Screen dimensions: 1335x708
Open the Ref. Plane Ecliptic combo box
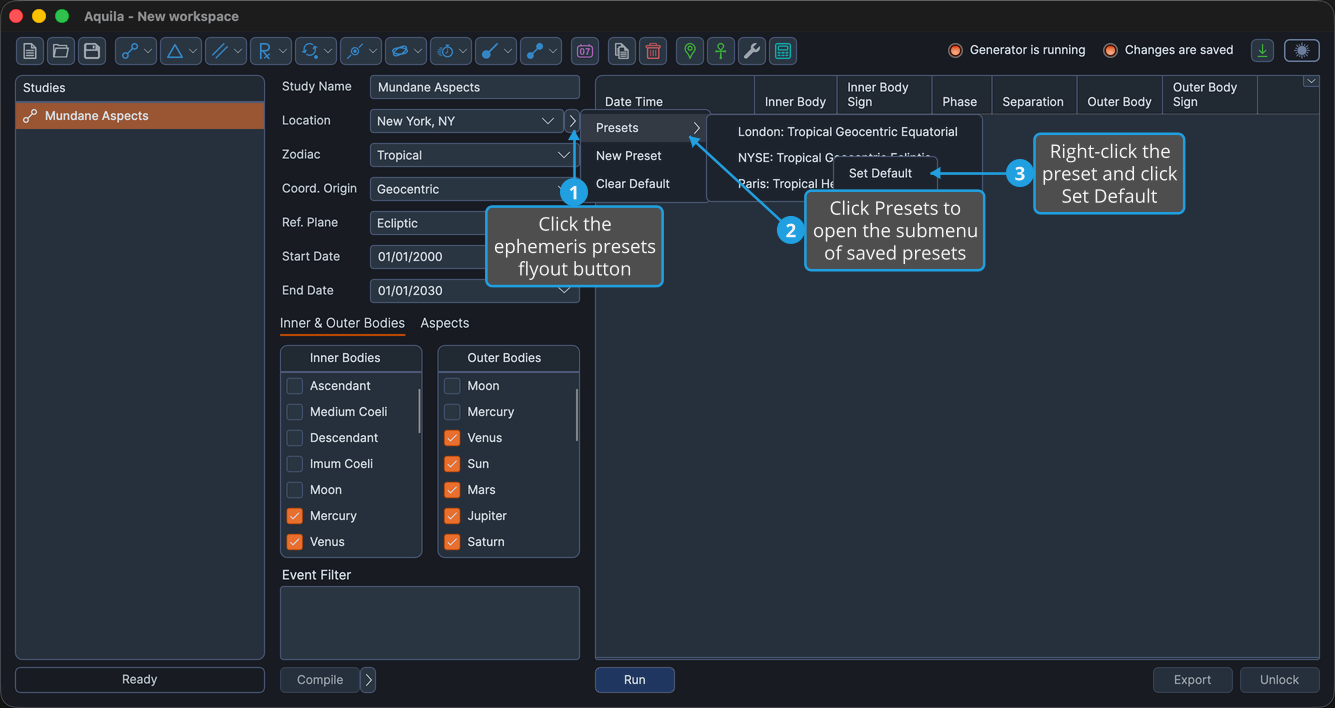tap(474, 223)
